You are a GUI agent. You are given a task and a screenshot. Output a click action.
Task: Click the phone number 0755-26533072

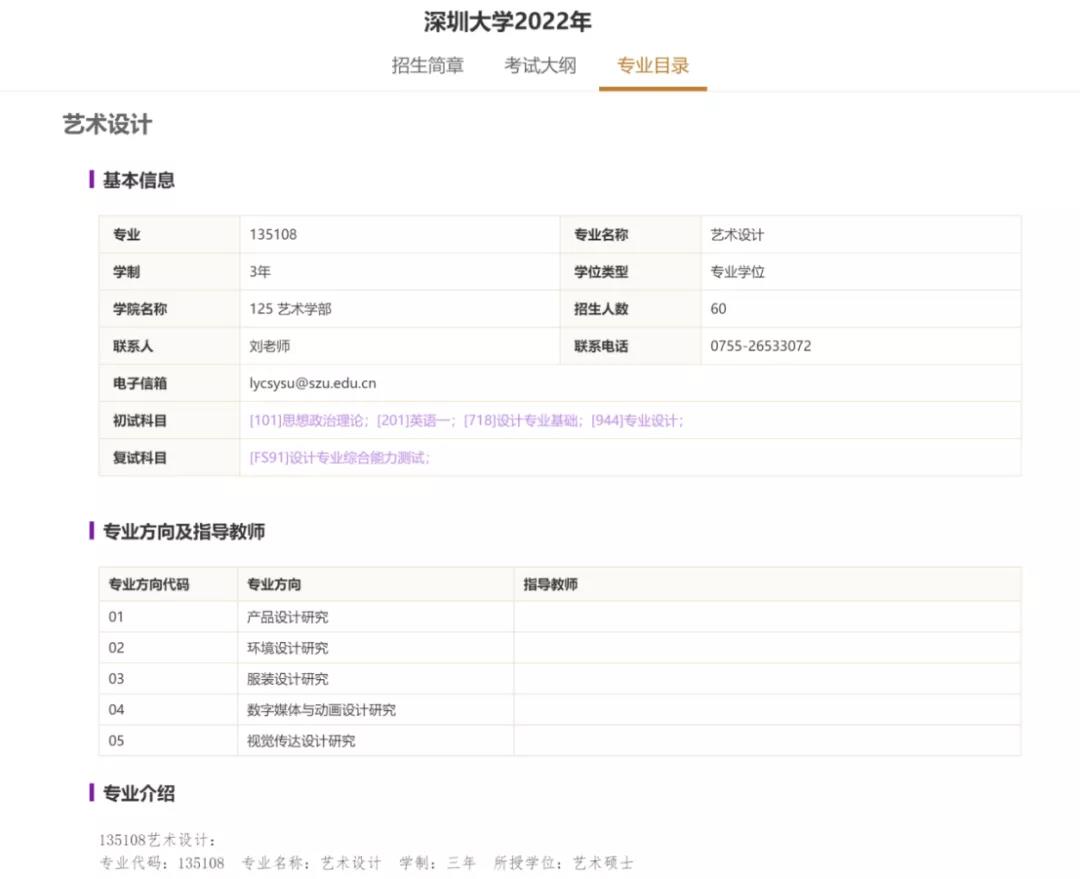click(760, 346)
